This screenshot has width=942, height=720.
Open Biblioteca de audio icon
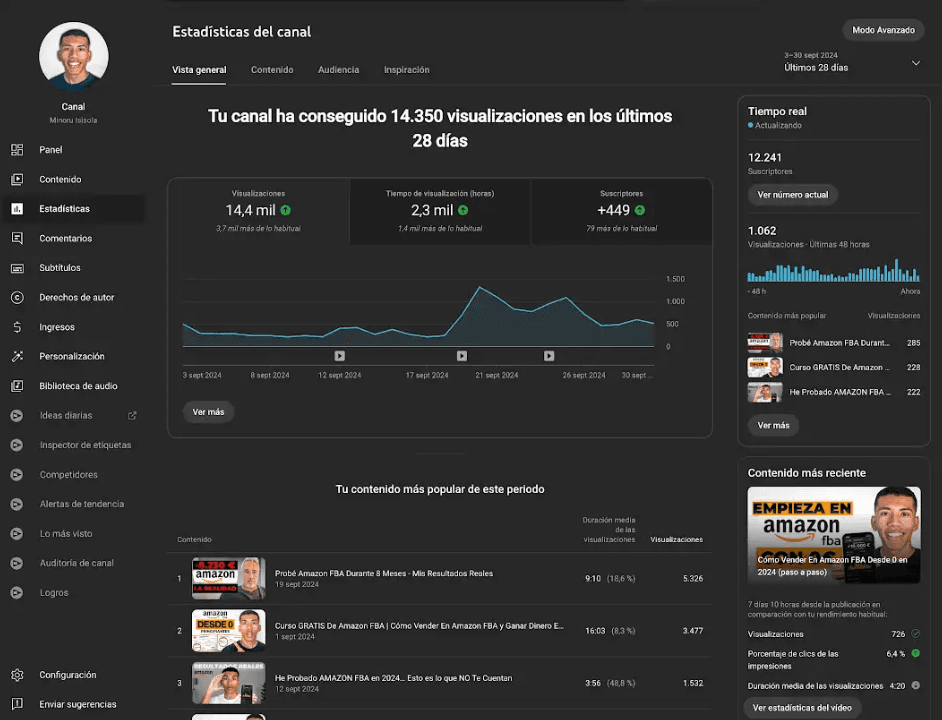click(x=17, y=386)
